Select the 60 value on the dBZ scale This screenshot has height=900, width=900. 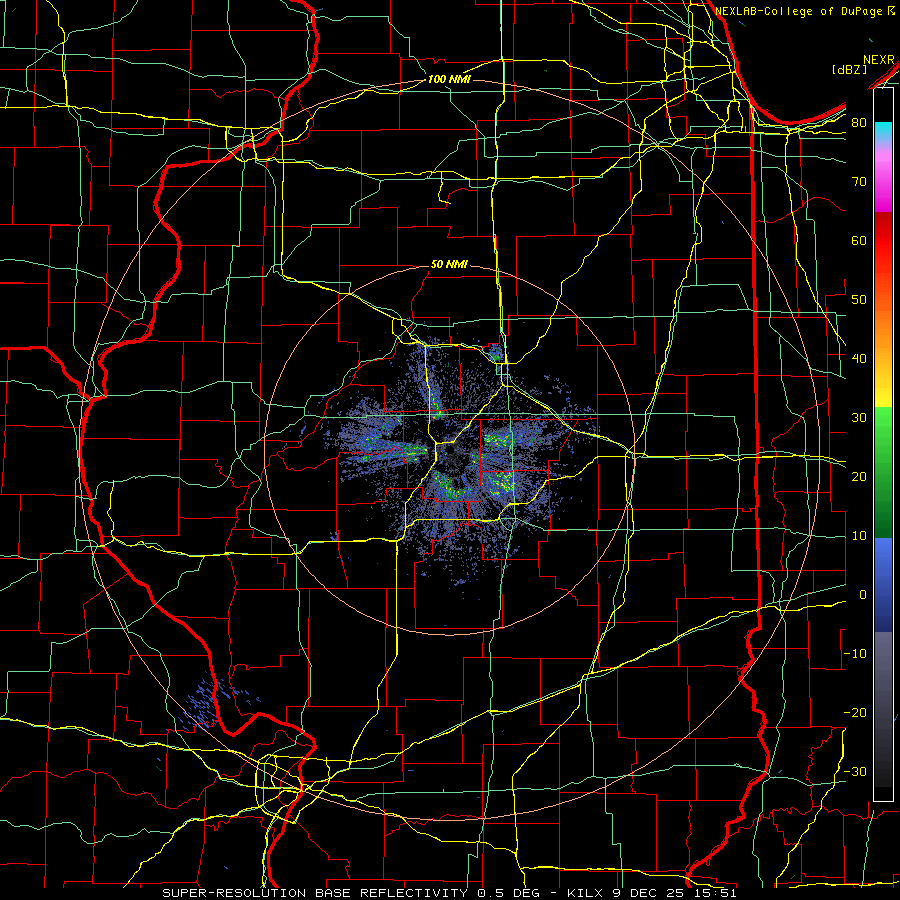point(859,240)
